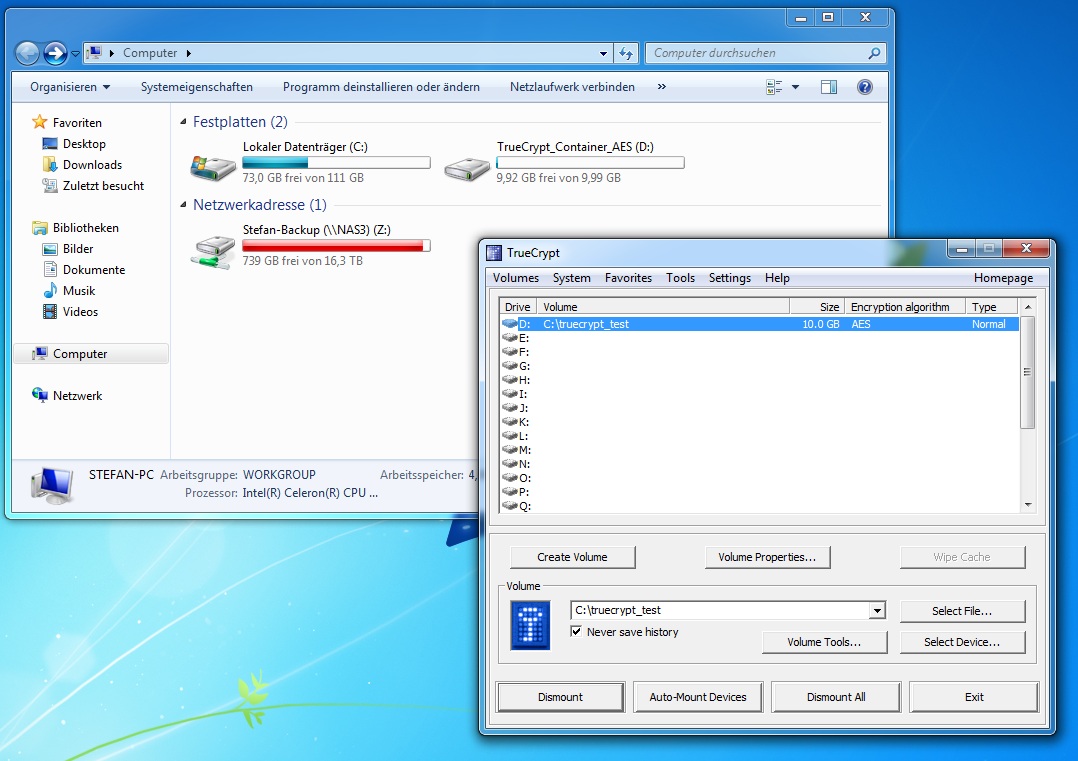This screenshot has height=761, width=1078.
Task: Click Programm deinstallieren oder ändern
Action: (381, 87)
